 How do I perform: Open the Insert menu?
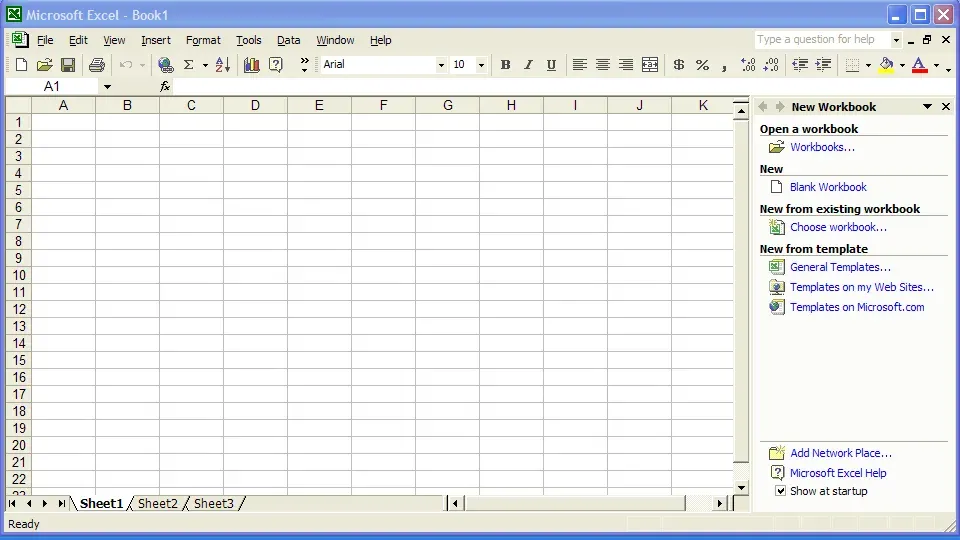pyautogui.click(x=156, y=40)
